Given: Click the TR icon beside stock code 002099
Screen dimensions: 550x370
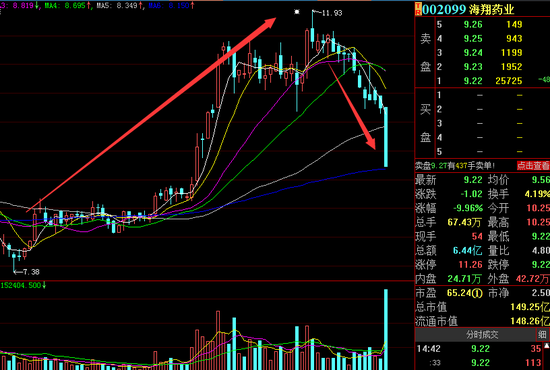Looking at the screenshot, I should (x=418, y=9).
